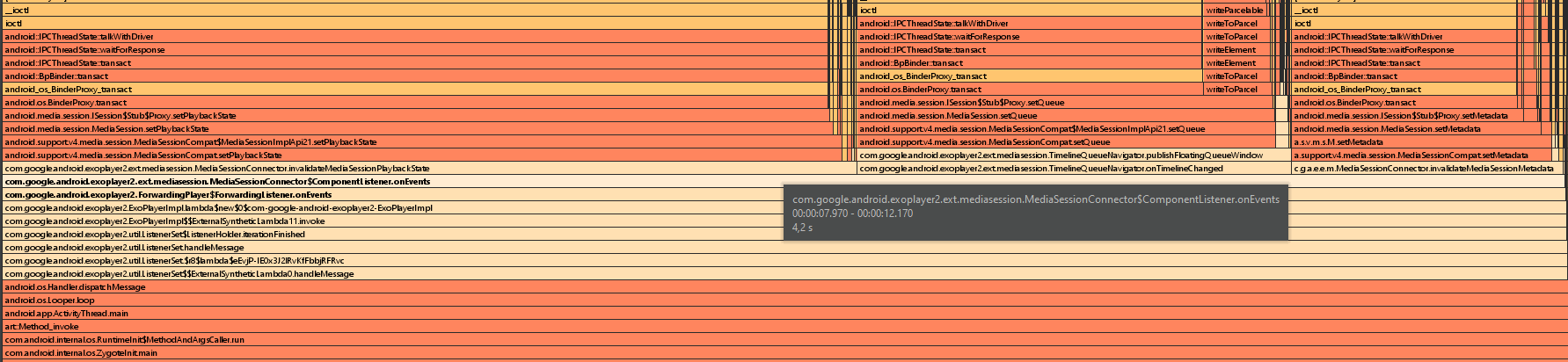
Task: Click ISession$Stub$Proxy.setPlaybackState frame
Action: 415,116
